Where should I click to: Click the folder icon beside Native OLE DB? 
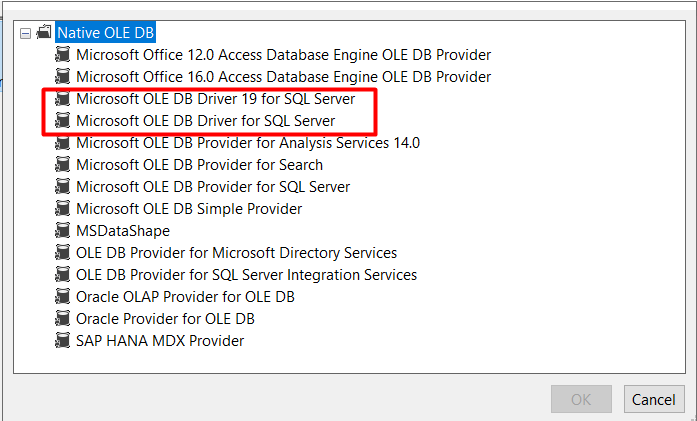click(x=44, y=33)
